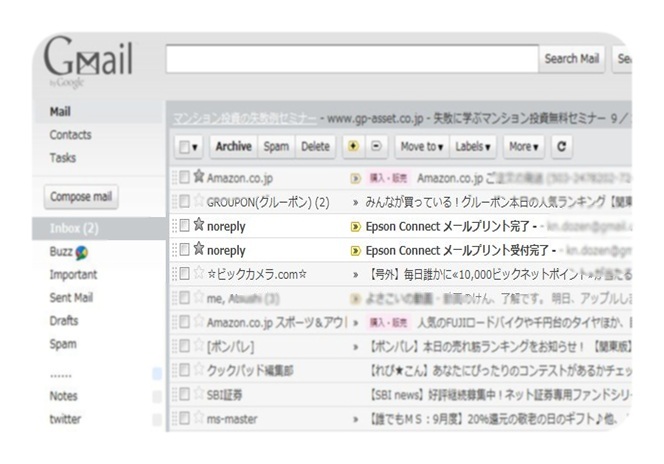Check the クックパッド編集部 email
664x464 pixels.
184,370
